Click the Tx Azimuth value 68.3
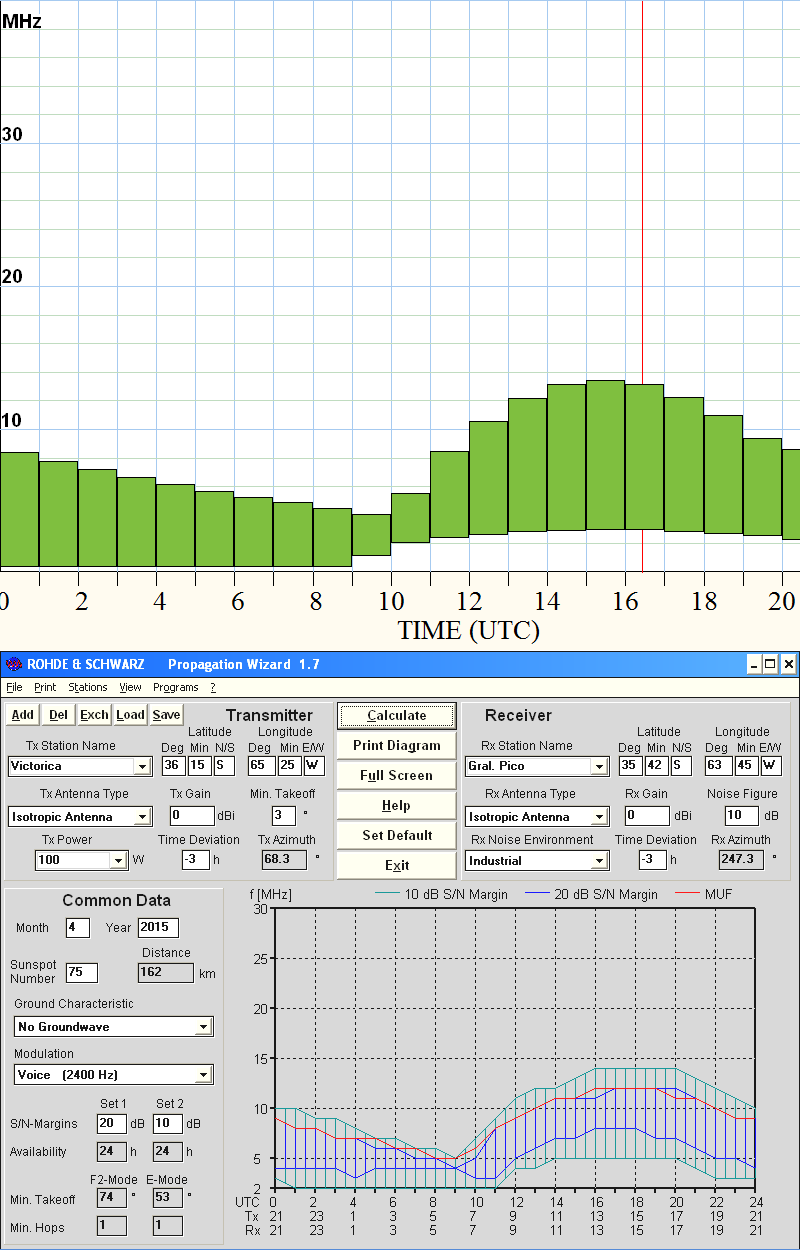This screenshot has height=1250, width=800. click(286, 859)
